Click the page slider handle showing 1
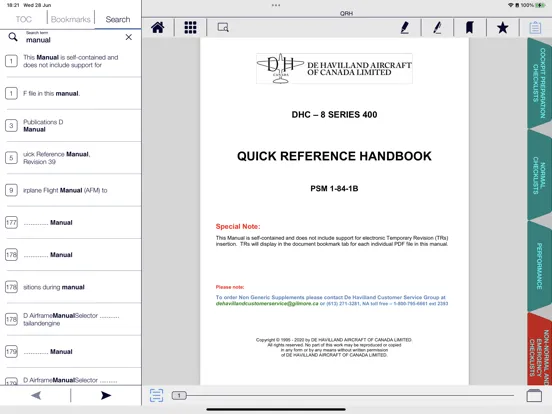Screen dimensions: 552x414 179,395
